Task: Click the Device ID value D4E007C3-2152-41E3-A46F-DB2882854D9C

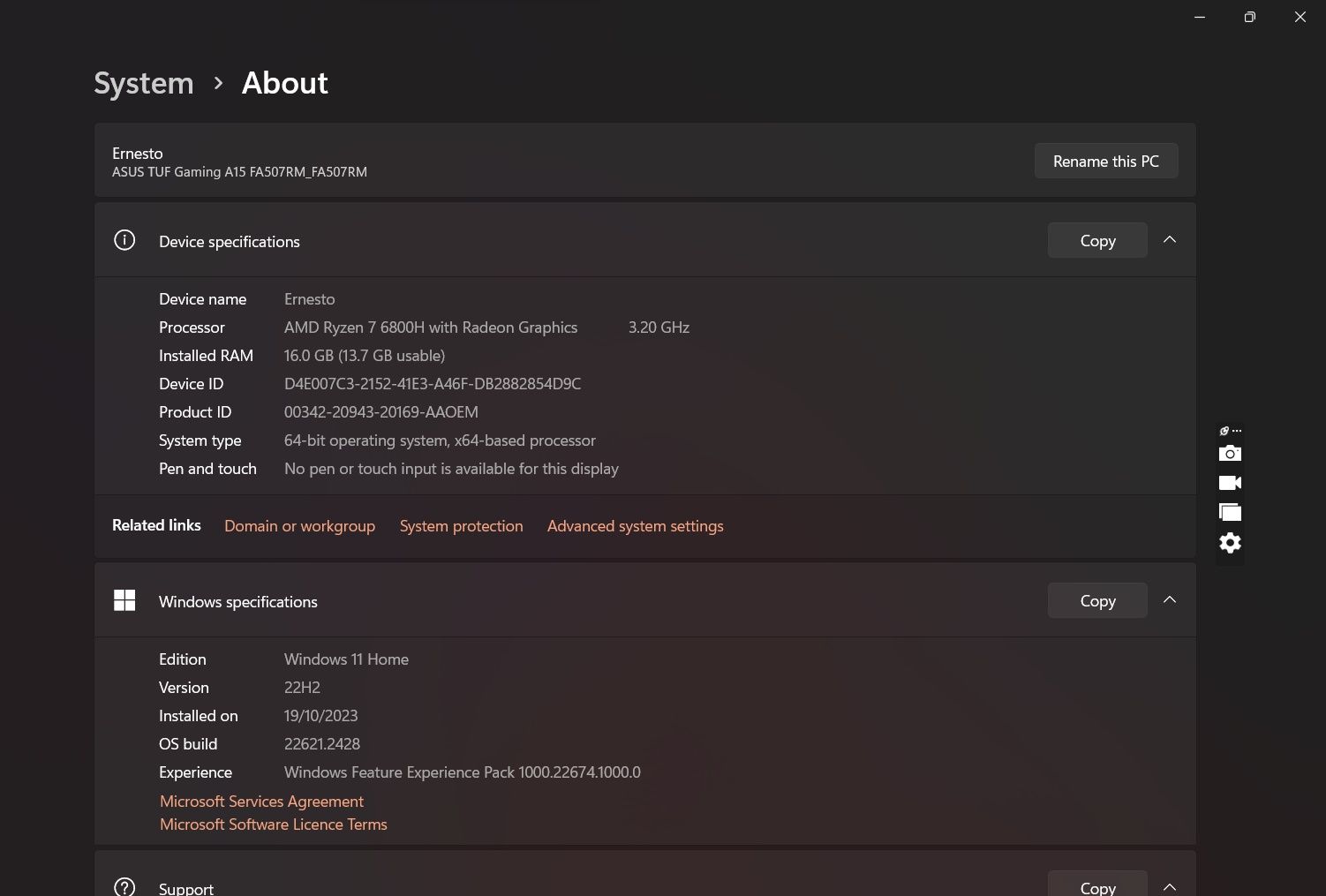Action: click(433, 383)
